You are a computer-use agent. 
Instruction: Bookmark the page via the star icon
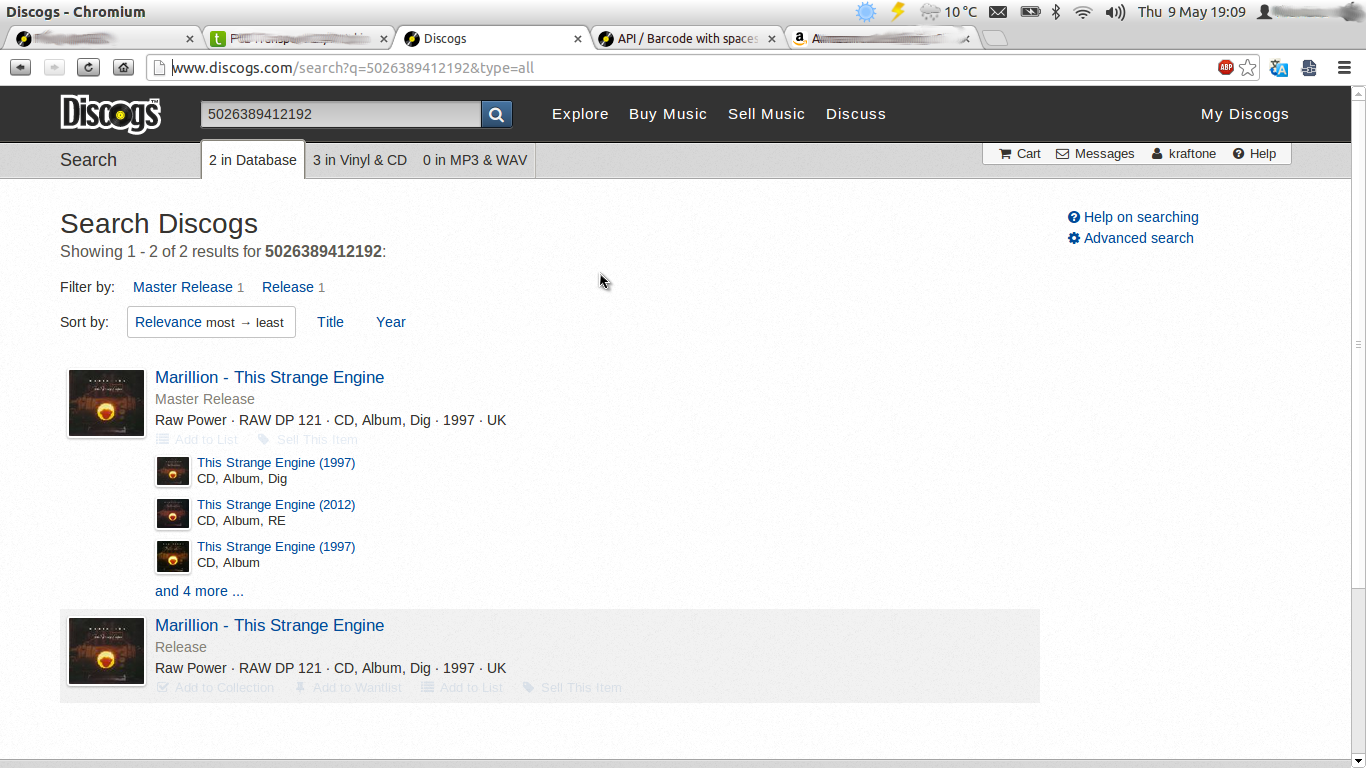[1247, 67]
